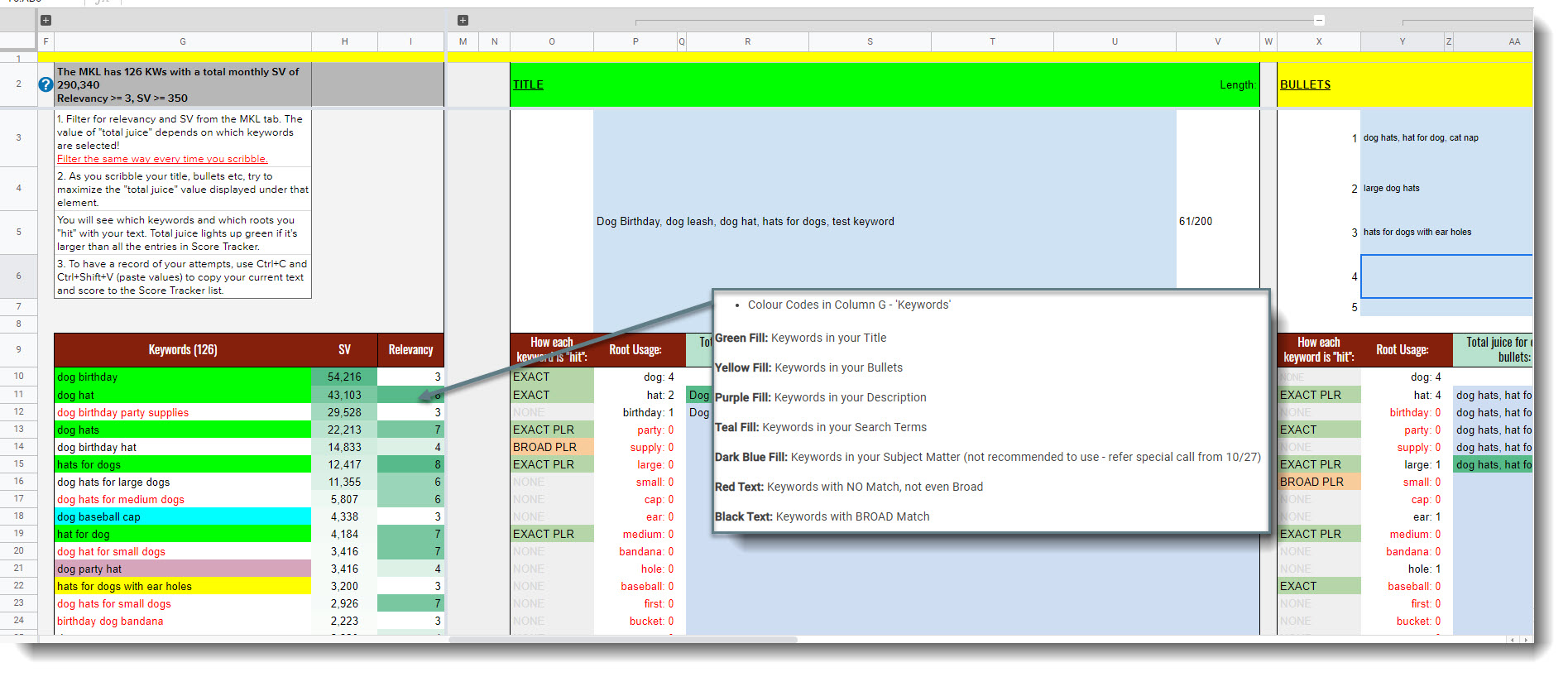This screenshot has width=1568, height=677.
Task: Select the 'dog hats for large dogs' keyword
Action: 183,482
